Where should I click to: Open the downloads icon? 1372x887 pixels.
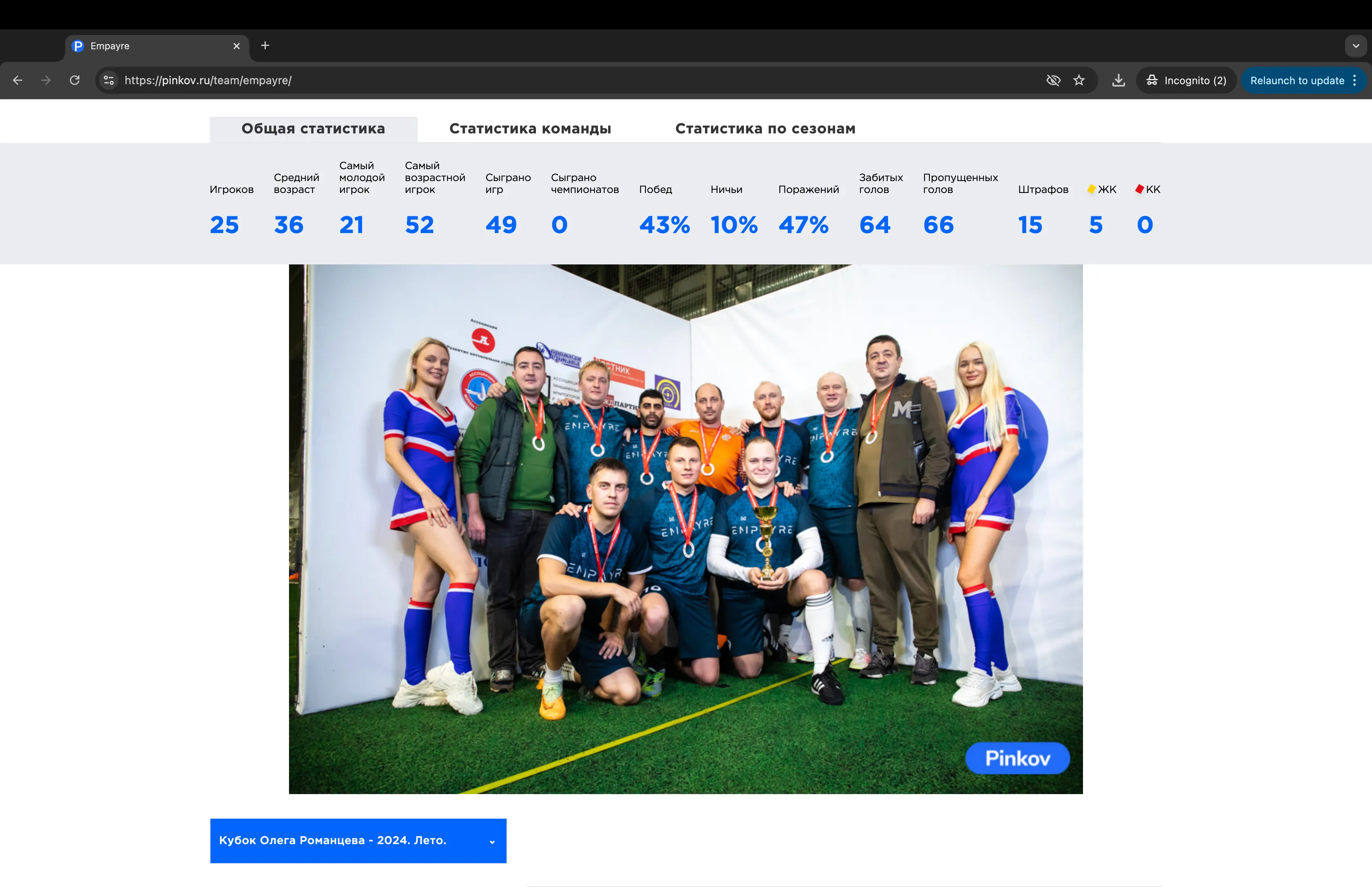[1118, 81]
